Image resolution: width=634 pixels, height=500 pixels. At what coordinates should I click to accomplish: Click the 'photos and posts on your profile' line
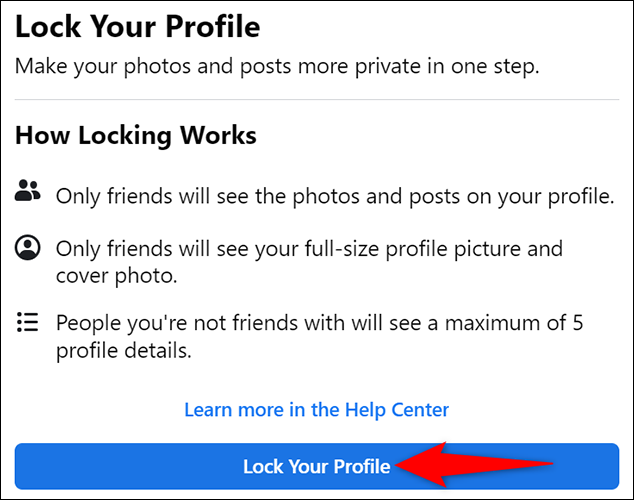pyautogui.click(x=335, y=197)
